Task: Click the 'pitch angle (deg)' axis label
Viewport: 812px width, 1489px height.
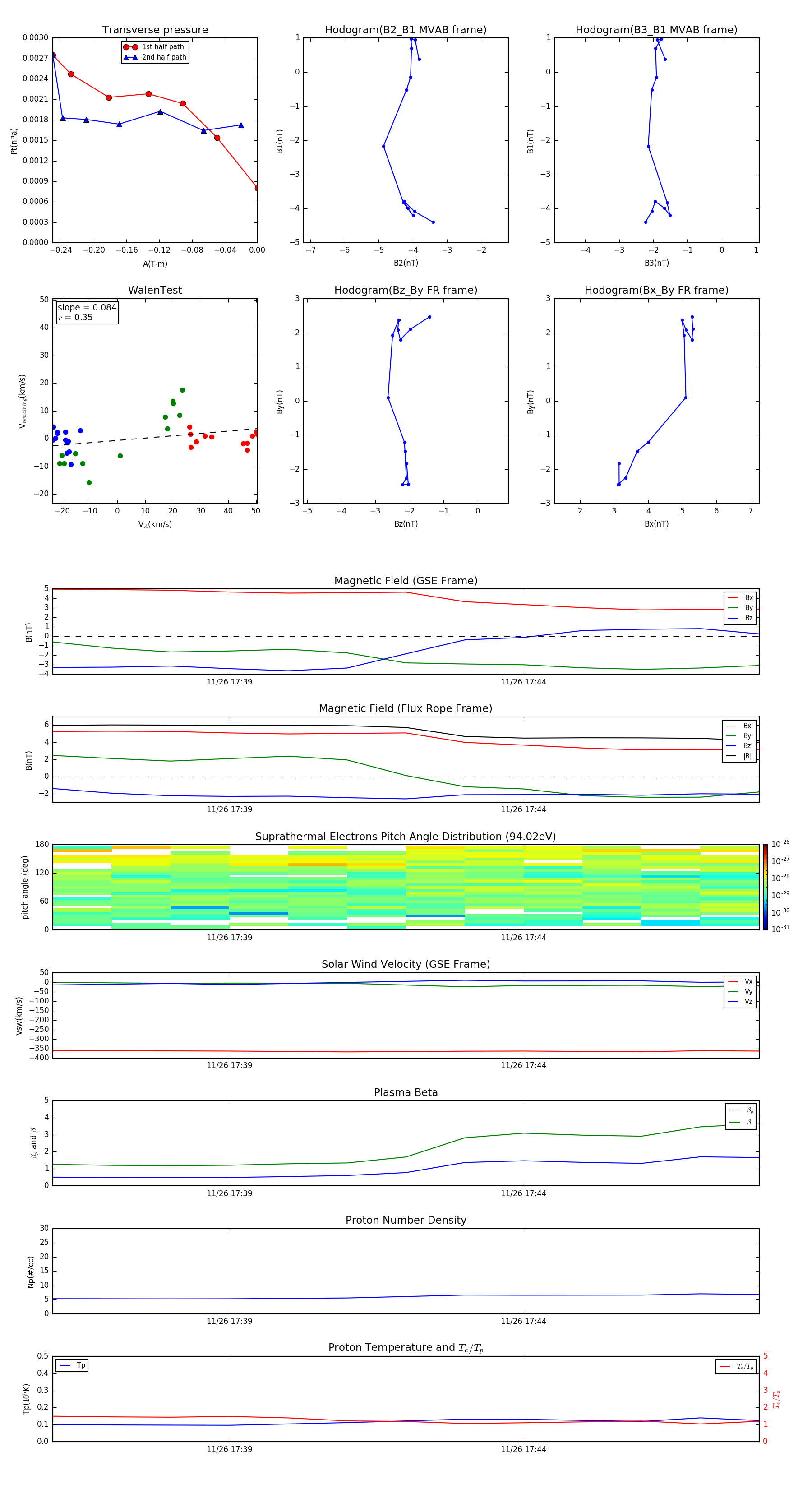Action: 25,887
